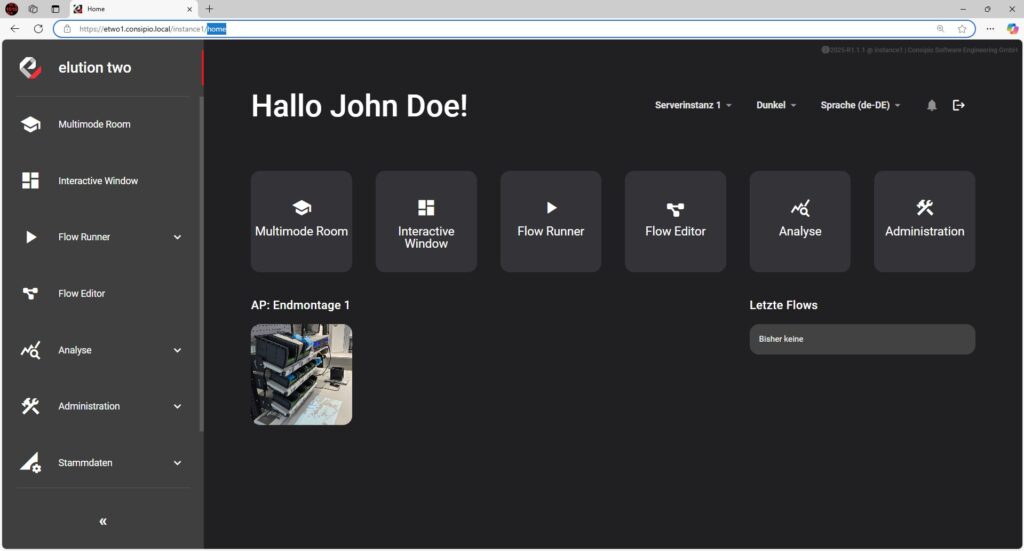Launch the Flow Runner dashboard tile
The width and height of the screenshot is (1024, 551).
550,221
